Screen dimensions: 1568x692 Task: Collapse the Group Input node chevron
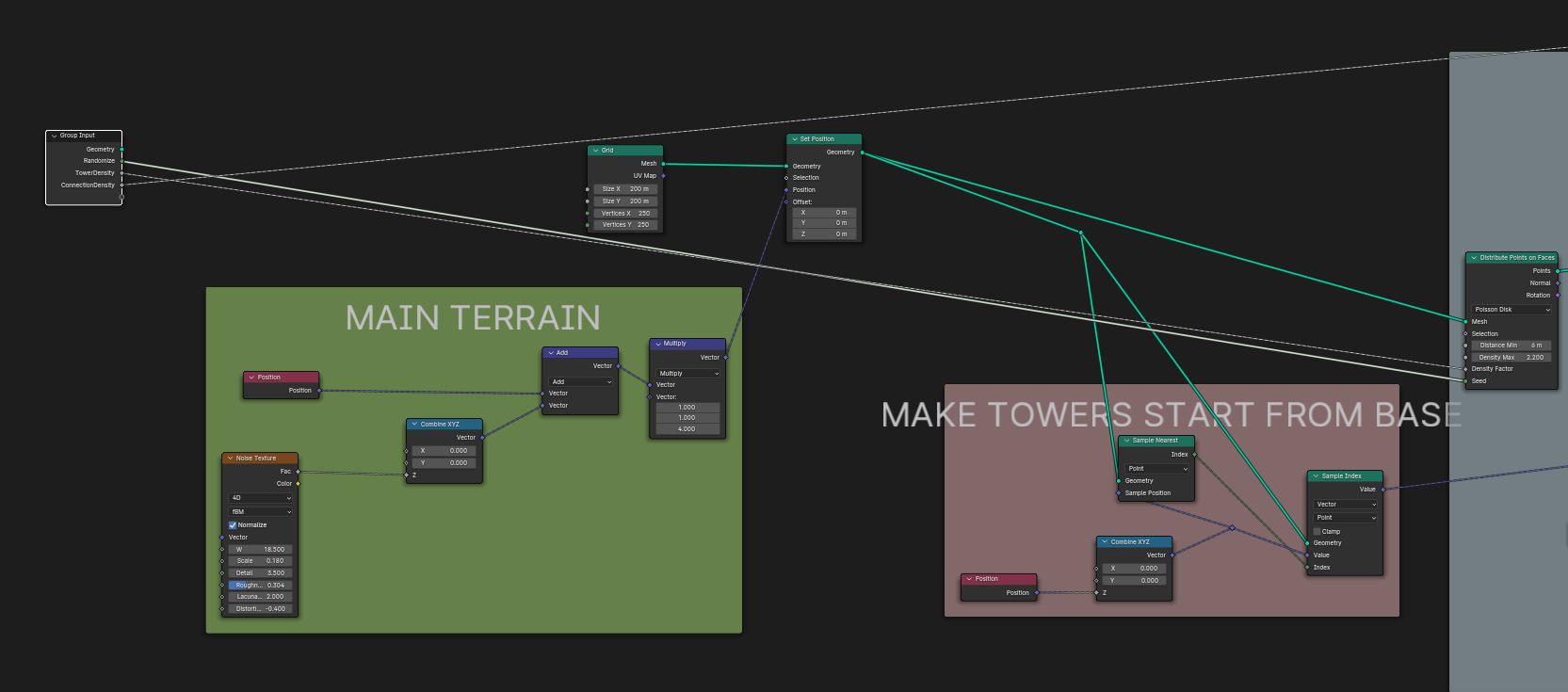click(x=54, y=136)
